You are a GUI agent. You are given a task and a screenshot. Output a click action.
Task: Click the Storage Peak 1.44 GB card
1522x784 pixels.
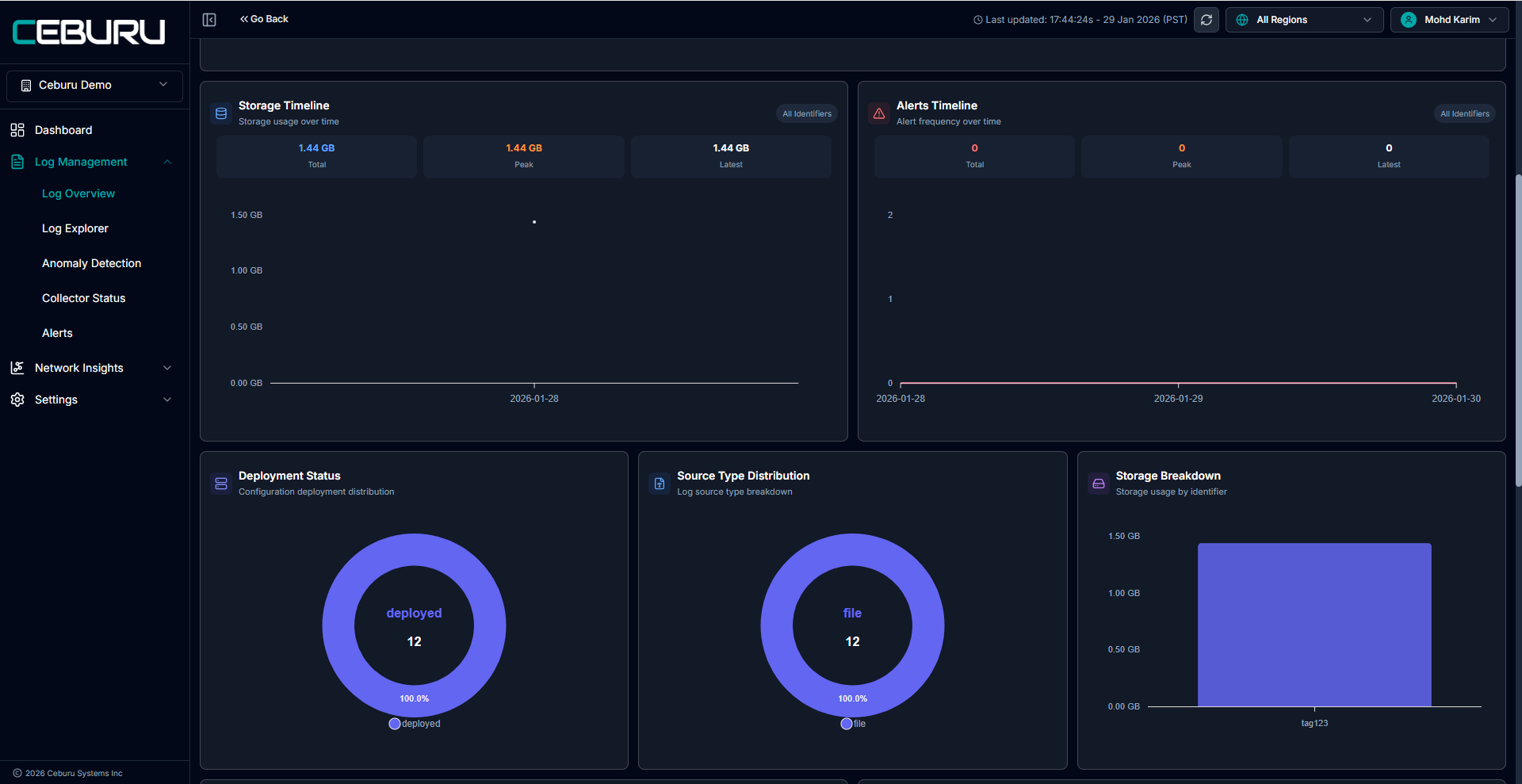[524, 156]
